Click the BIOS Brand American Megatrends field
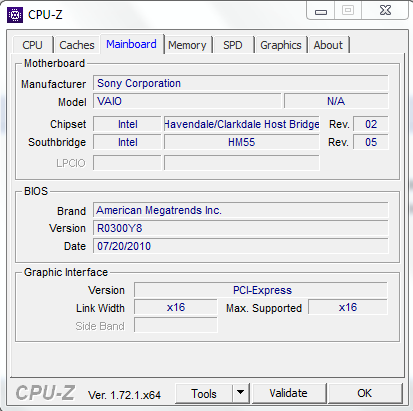This screenshot has height=411, width=413. [241, 210]
